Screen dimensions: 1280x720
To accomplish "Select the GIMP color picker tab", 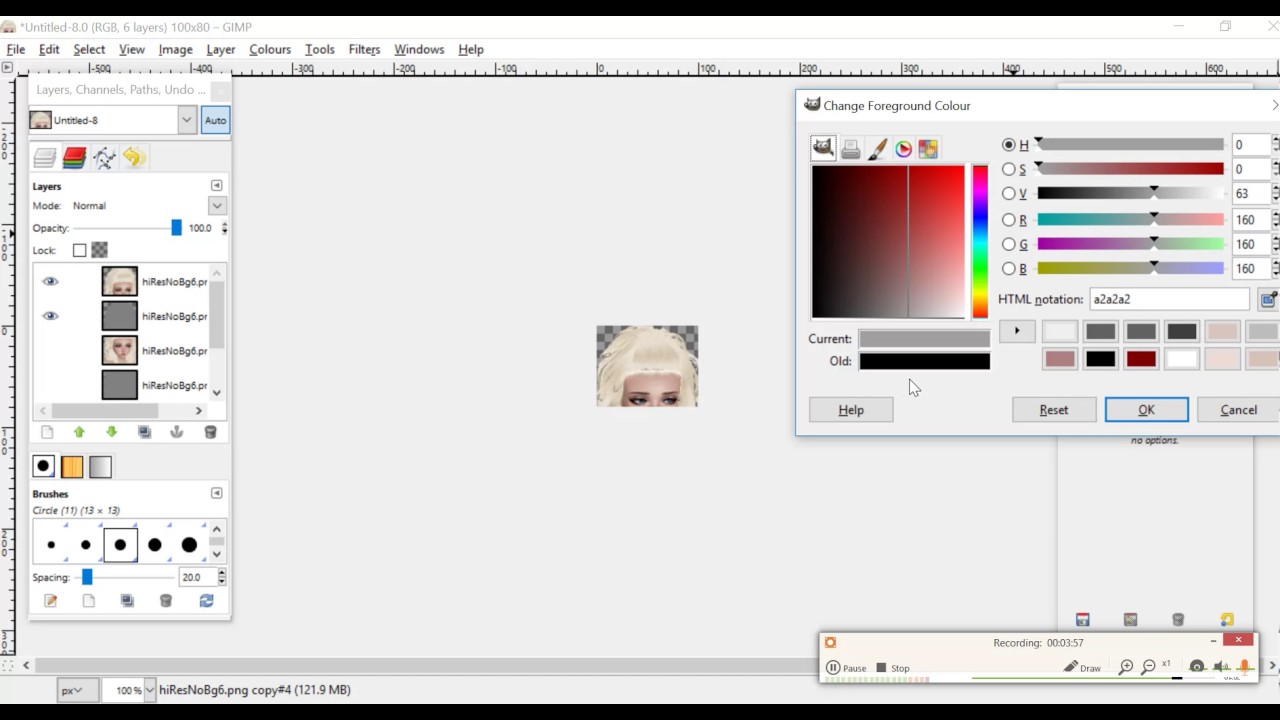I will point(823,148).
